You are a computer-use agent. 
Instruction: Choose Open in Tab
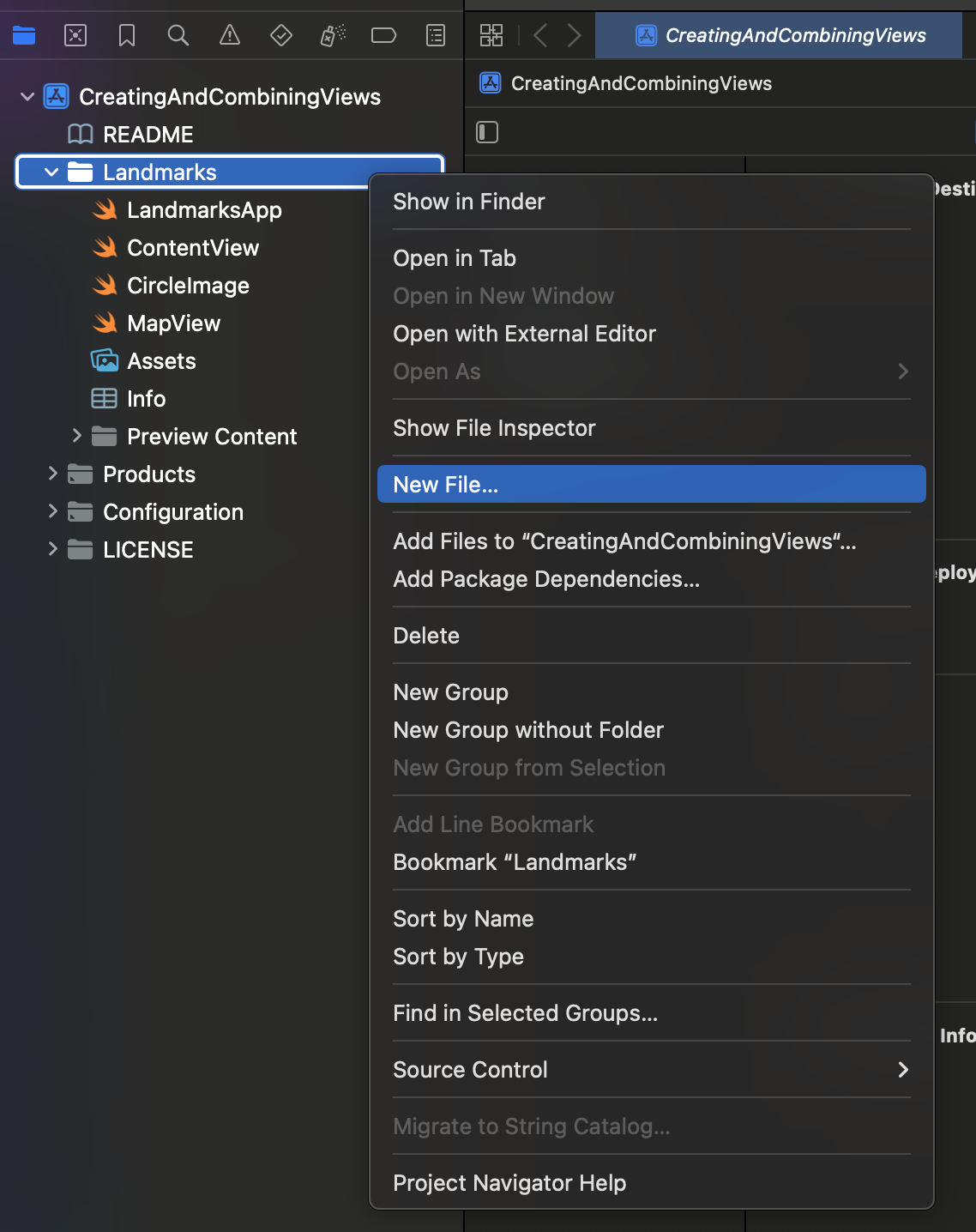tap(651, 257)
